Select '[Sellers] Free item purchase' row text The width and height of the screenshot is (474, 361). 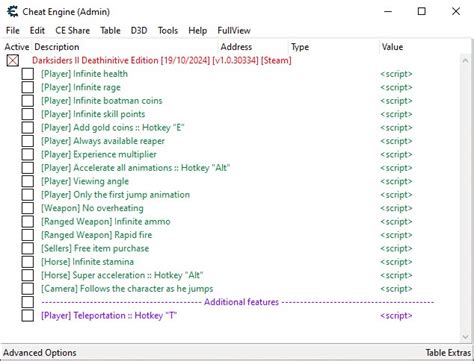95,248
